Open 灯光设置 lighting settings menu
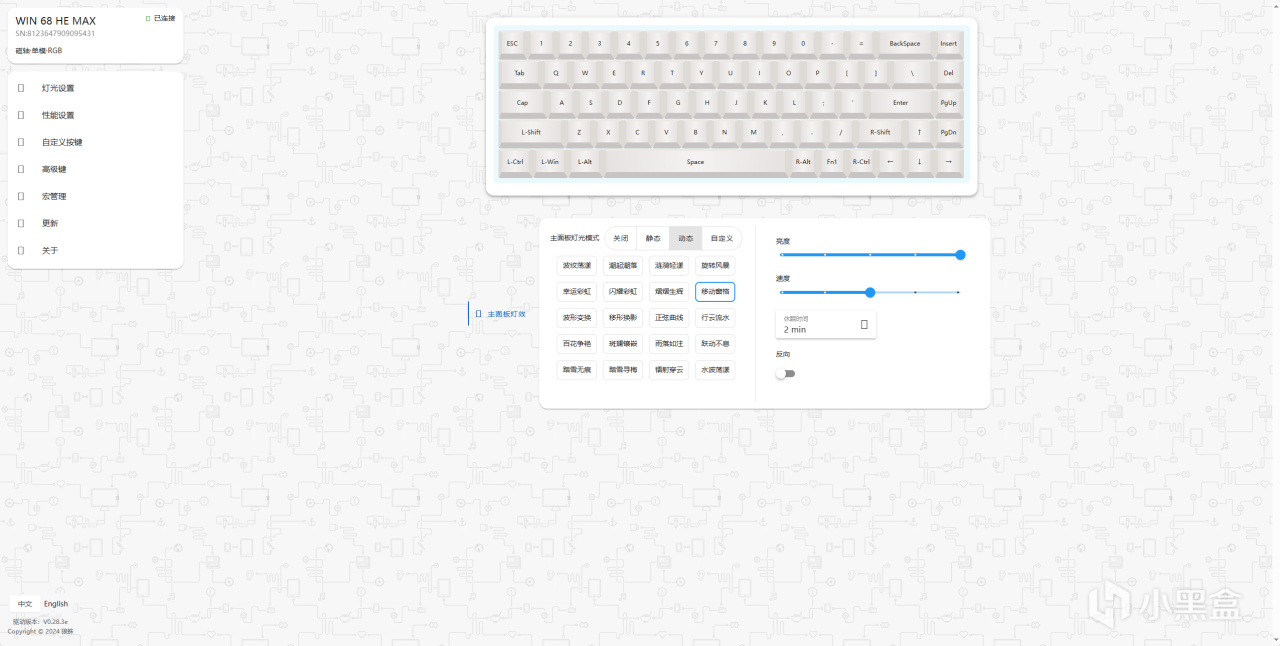The height and width of the screenshot is (646, 1280). [95, 88]
